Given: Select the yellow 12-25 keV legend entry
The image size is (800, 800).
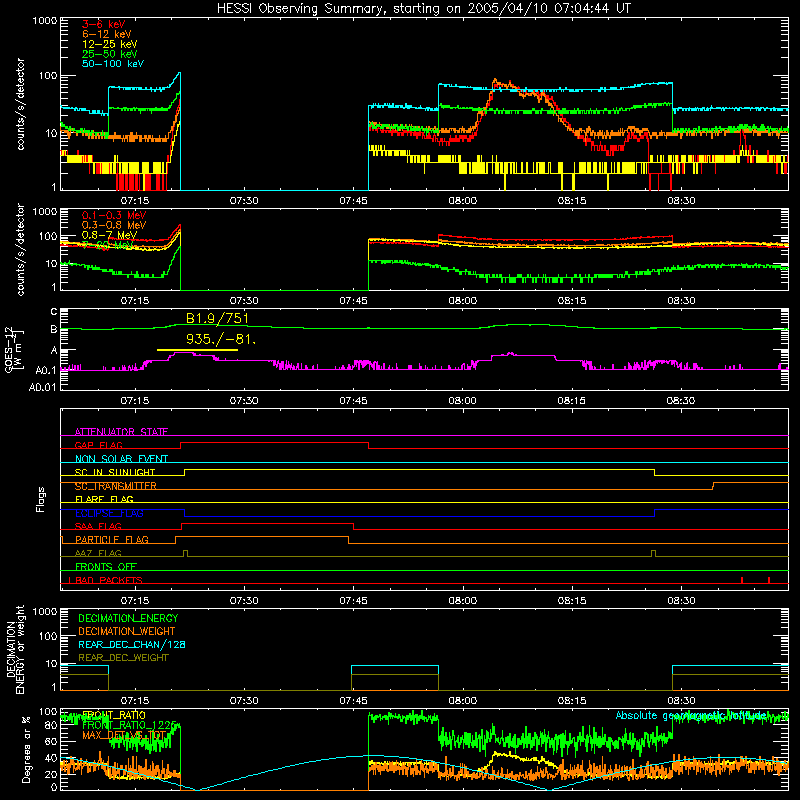Looking at the screenshot, I should pos(109,44).
